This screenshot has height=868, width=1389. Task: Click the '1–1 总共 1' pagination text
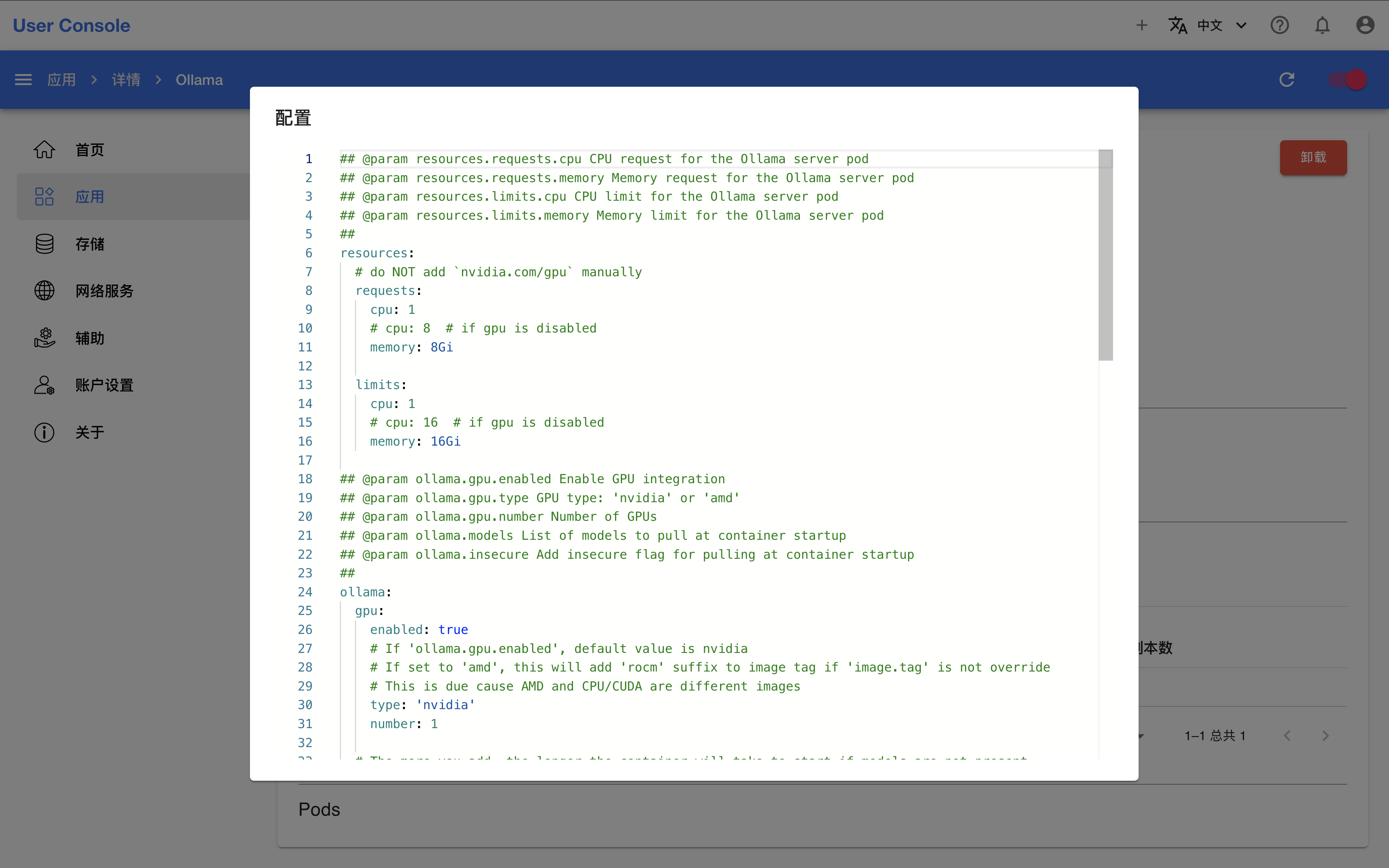pos(1215,735)
